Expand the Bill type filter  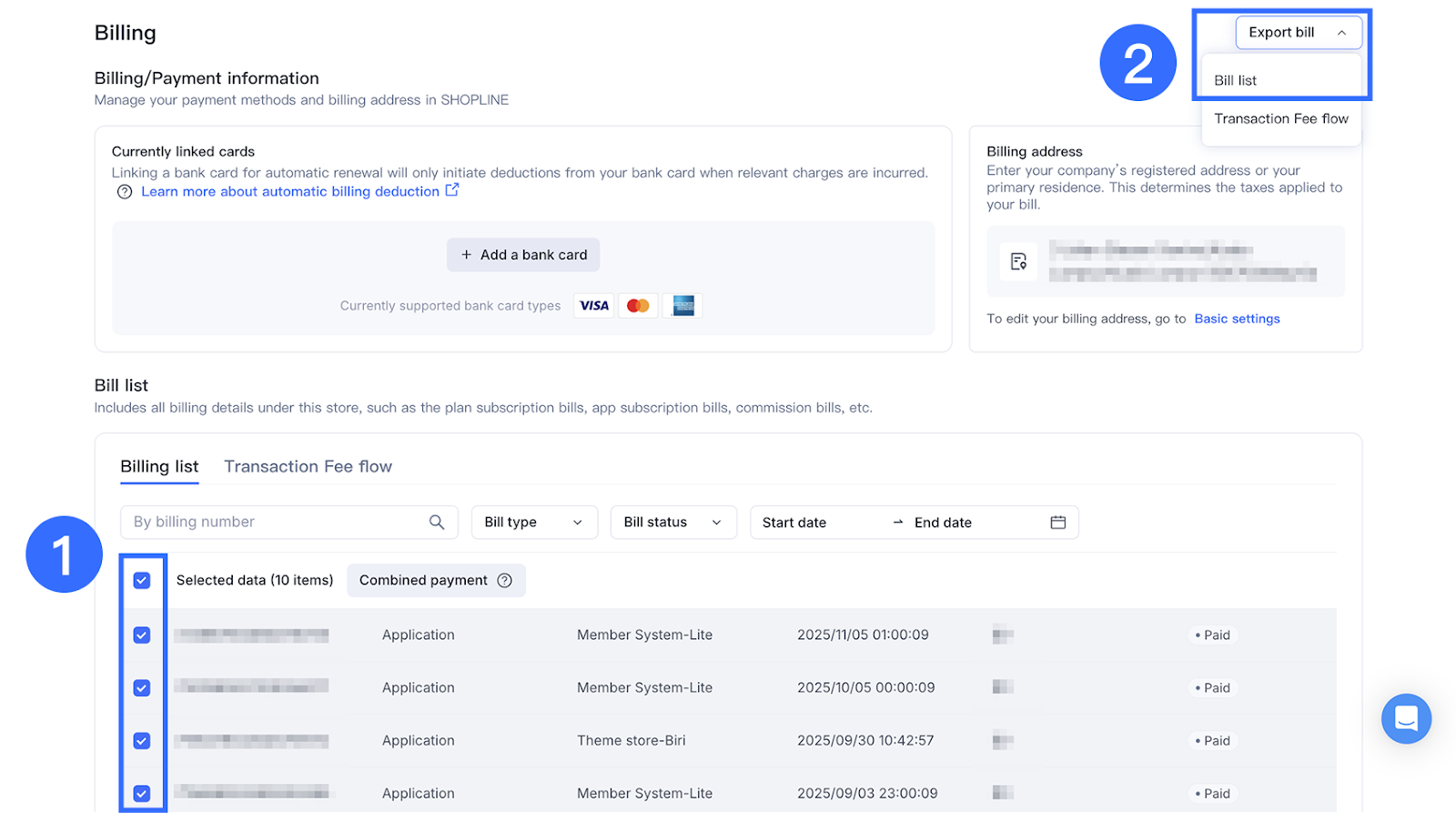tap(534, 523)
